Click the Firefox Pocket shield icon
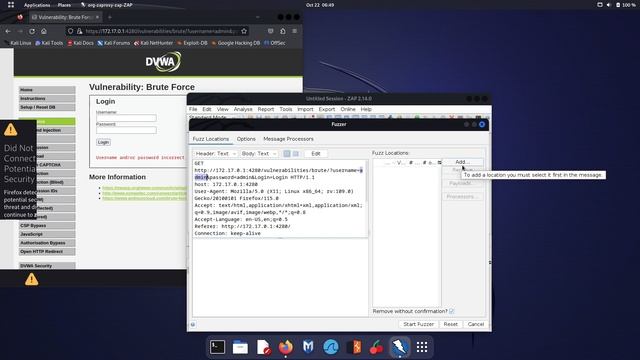This screenshot has height=360, width=640. click(x=271, y=31)
